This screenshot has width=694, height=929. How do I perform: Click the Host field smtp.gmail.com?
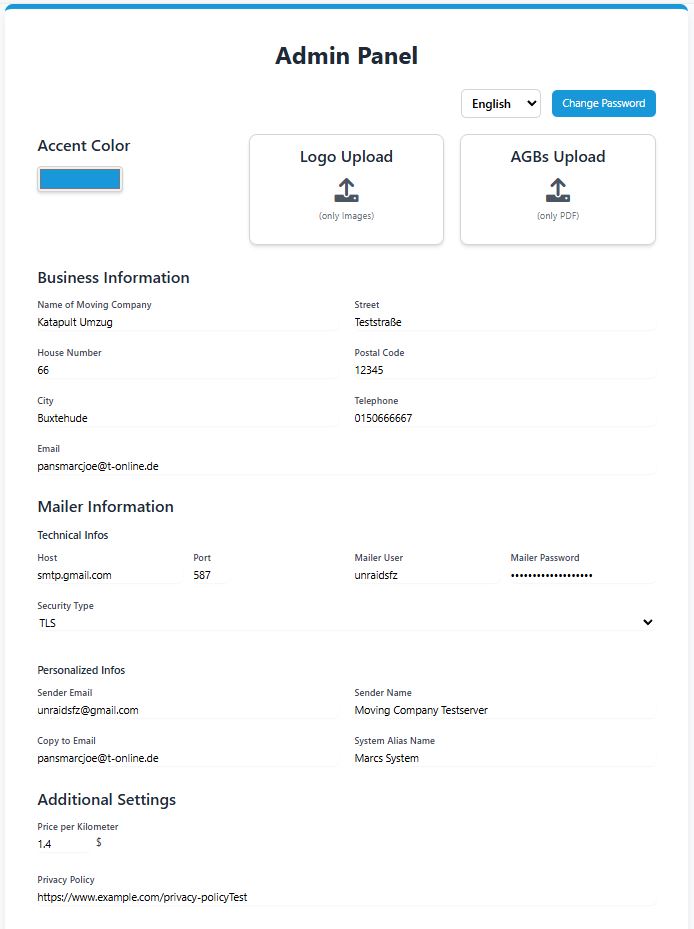(109, 575)
